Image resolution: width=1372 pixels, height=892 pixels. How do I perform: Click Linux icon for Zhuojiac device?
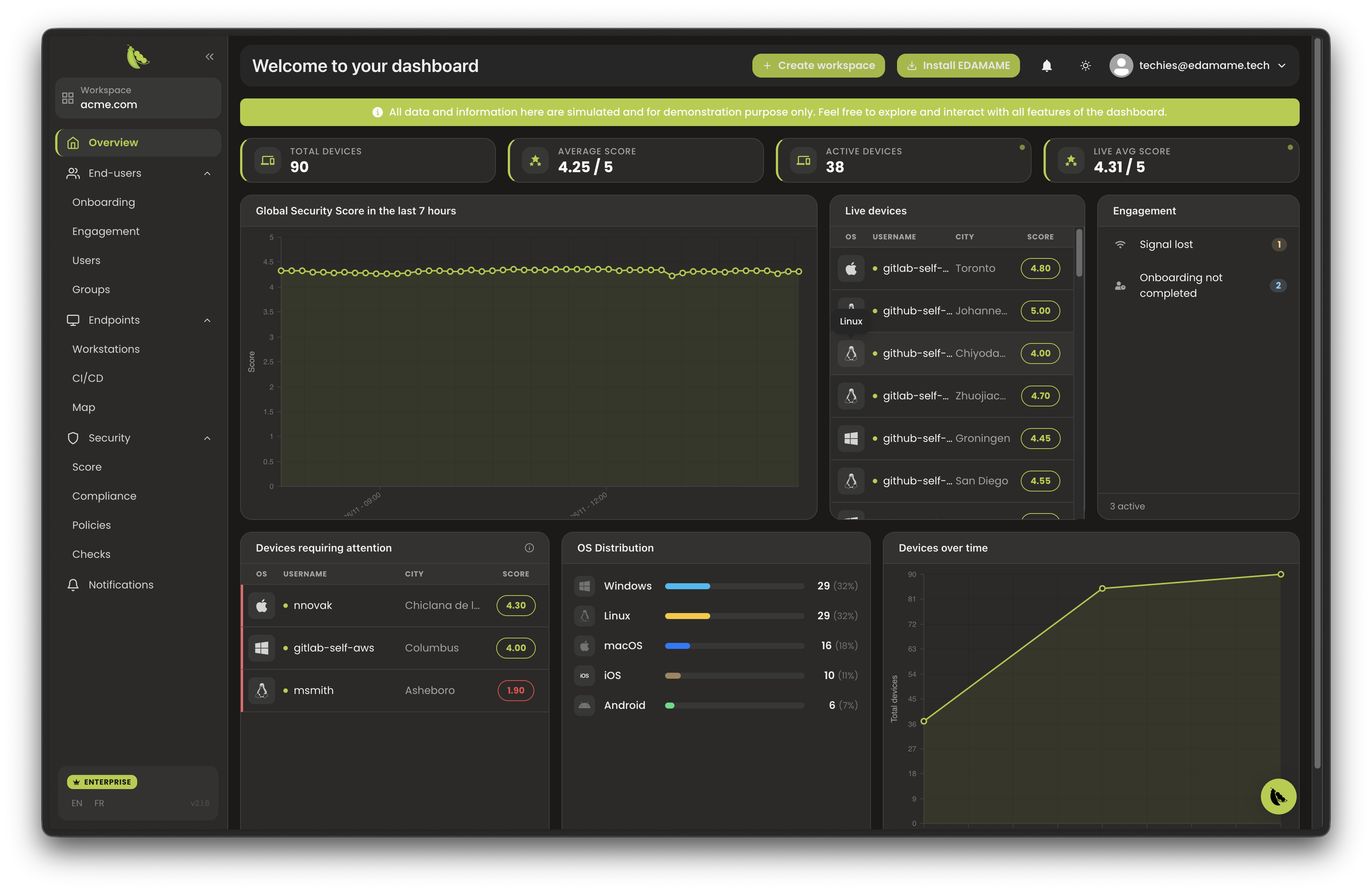click(851, 396)
